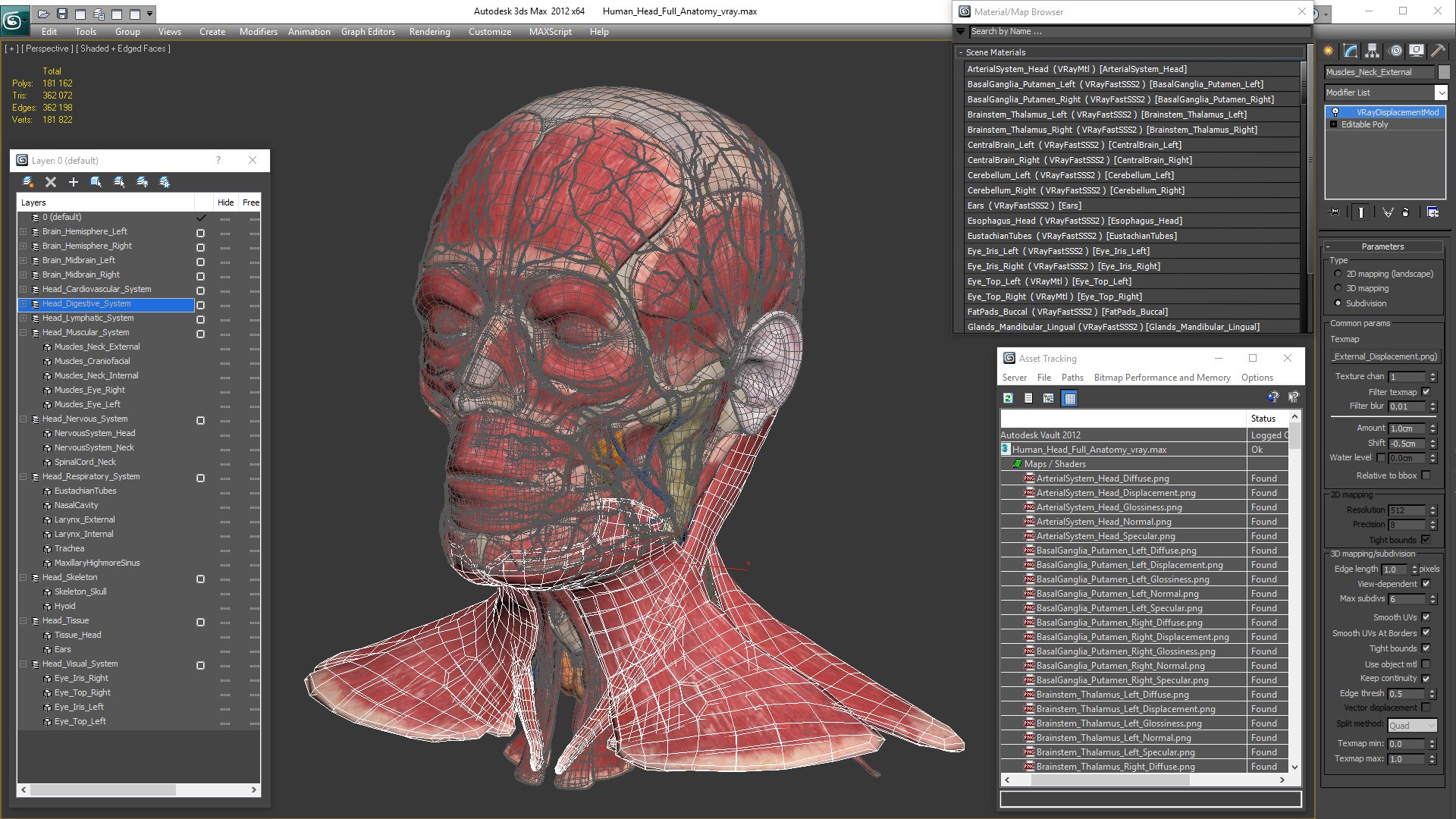Image resolution: width=1456 pixels, height=819 pixels.
Task: Click Max subdivs spinner arrows
Action: tap(1432, 599)
